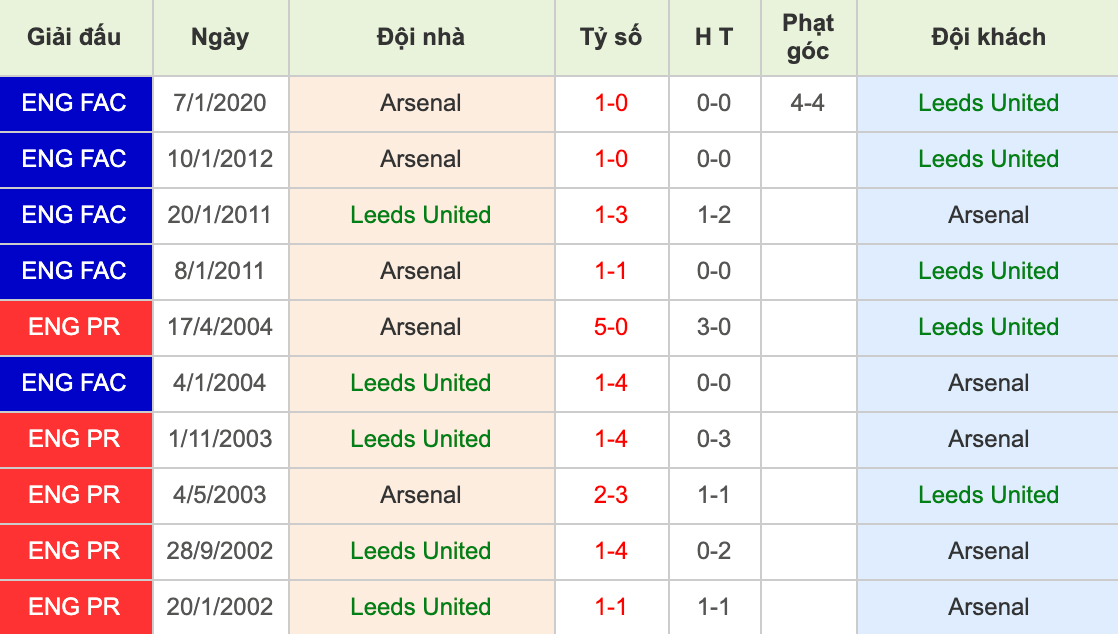Click the Giải đấu column header
The image size is (1118, 634).
click(x=74, y=37)
